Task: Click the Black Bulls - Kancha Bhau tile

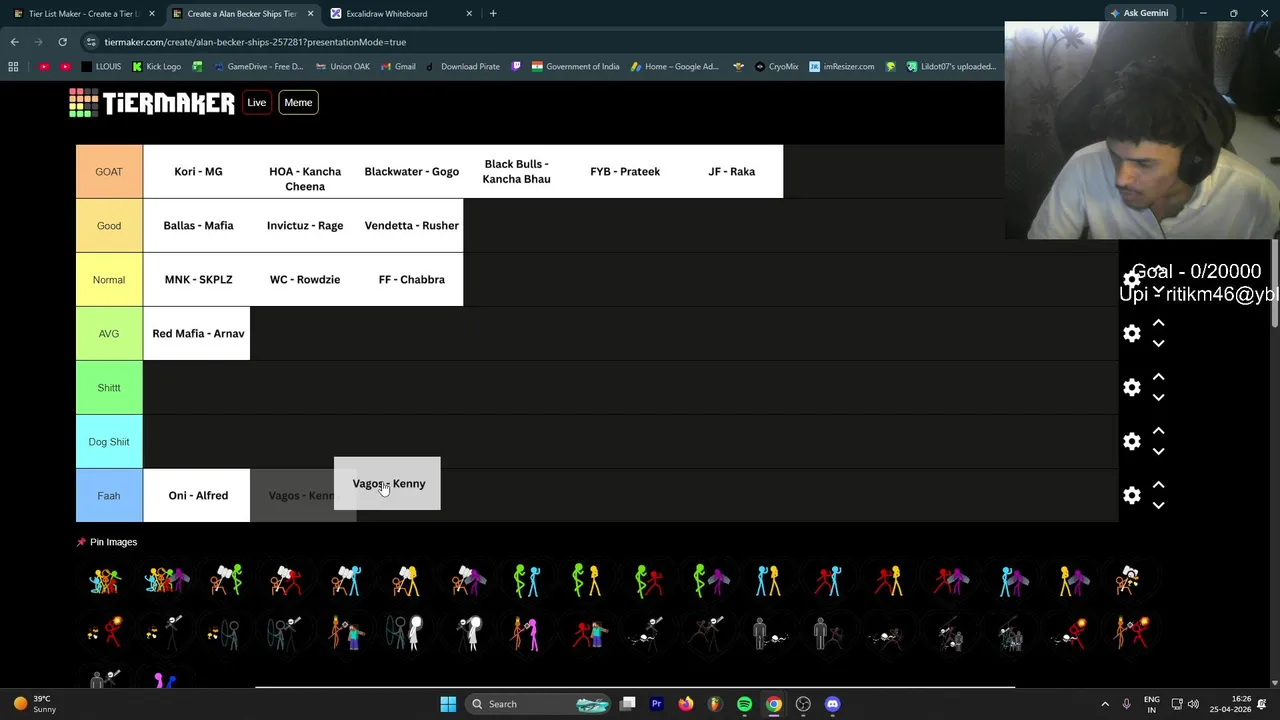Action: [x=517, y=171]
